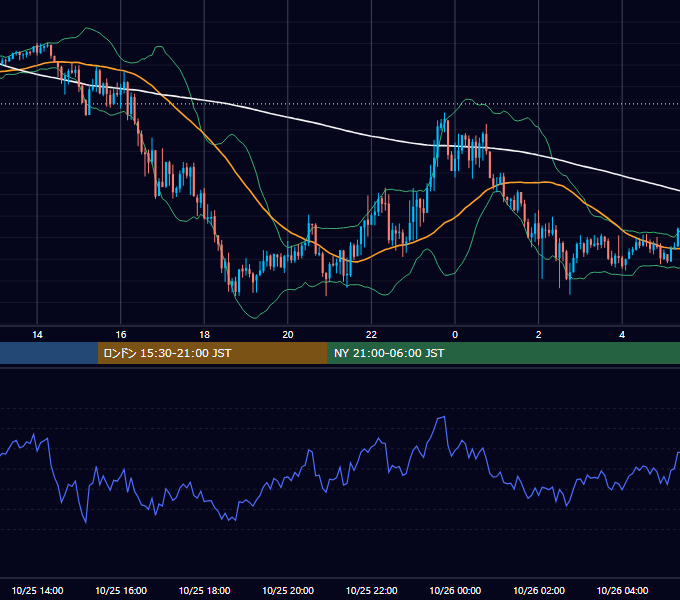Image resolution: width=680 pixels, height=600 pixels.
Task: Click the London 15:30-21:00 JST session bar
Action: point(212,353)
